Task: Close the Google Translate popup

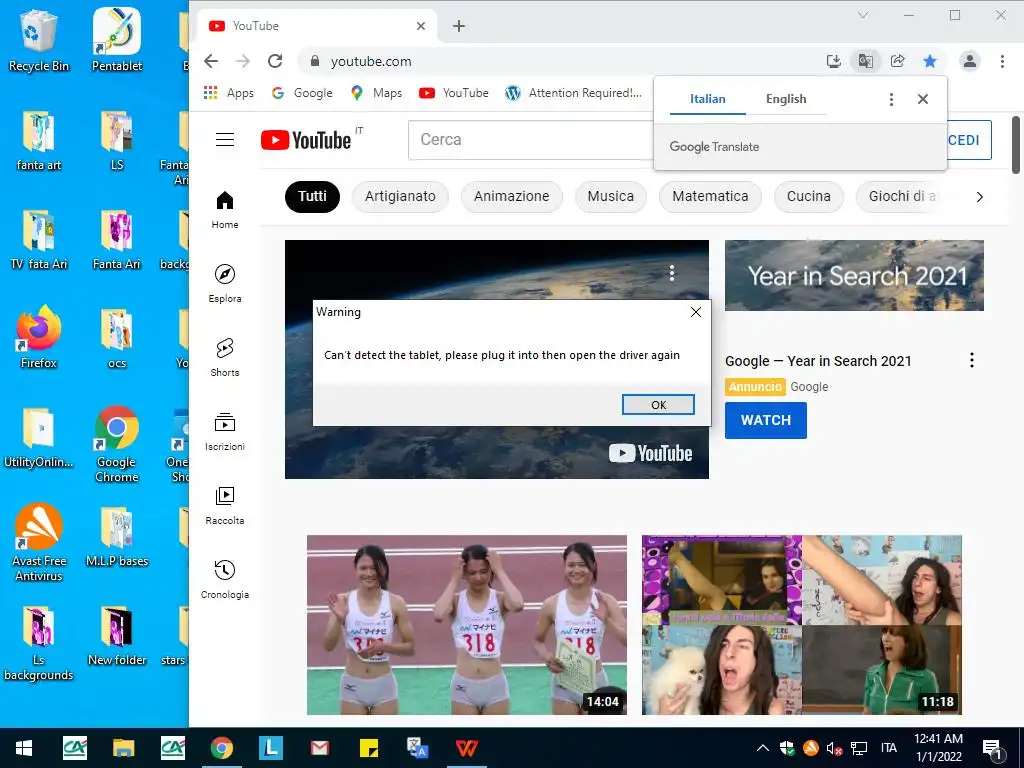Action: [922, 99]
